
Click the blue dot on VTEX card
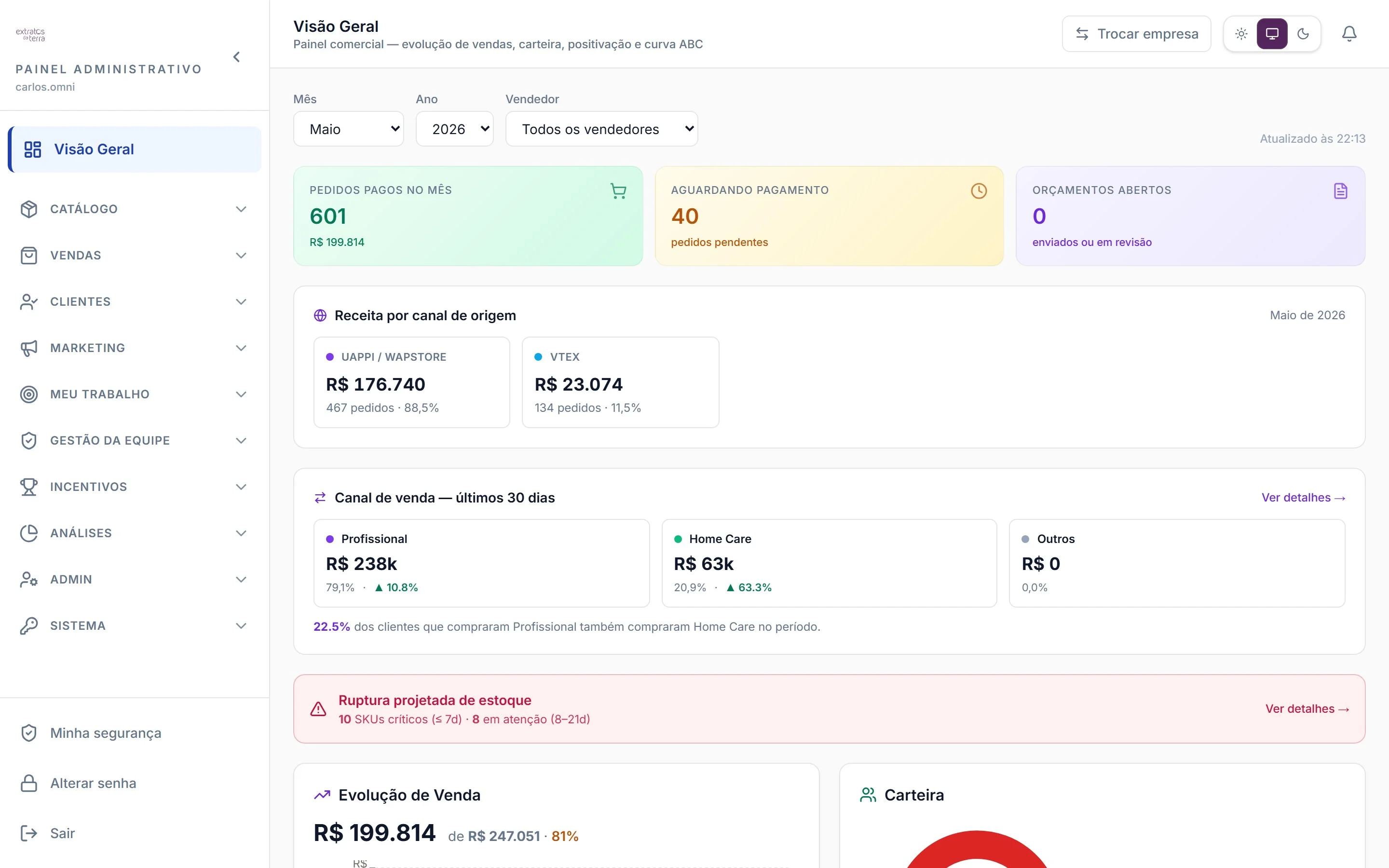click(538, 357)
